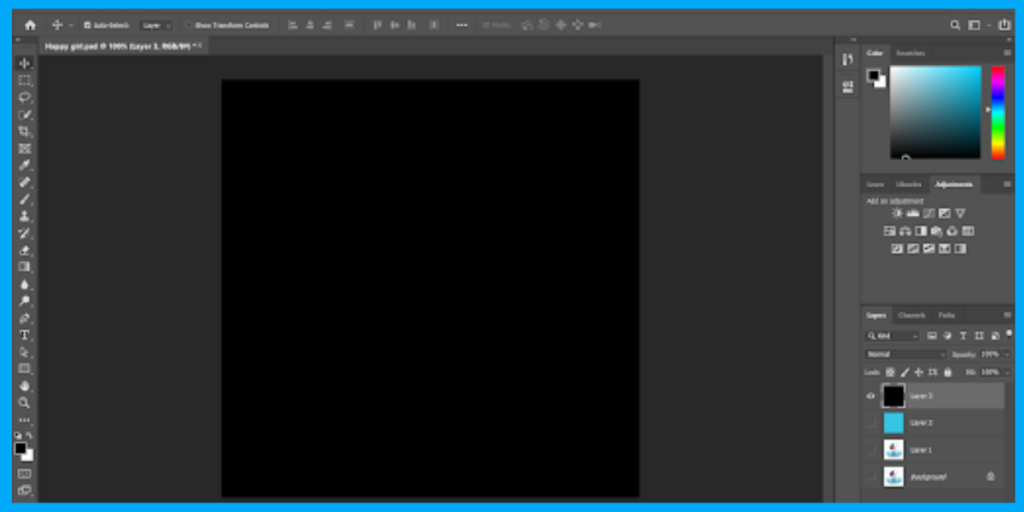Select the History Brush tool
The width and height of the screenshot is (1024, 512).
point(24,233)
